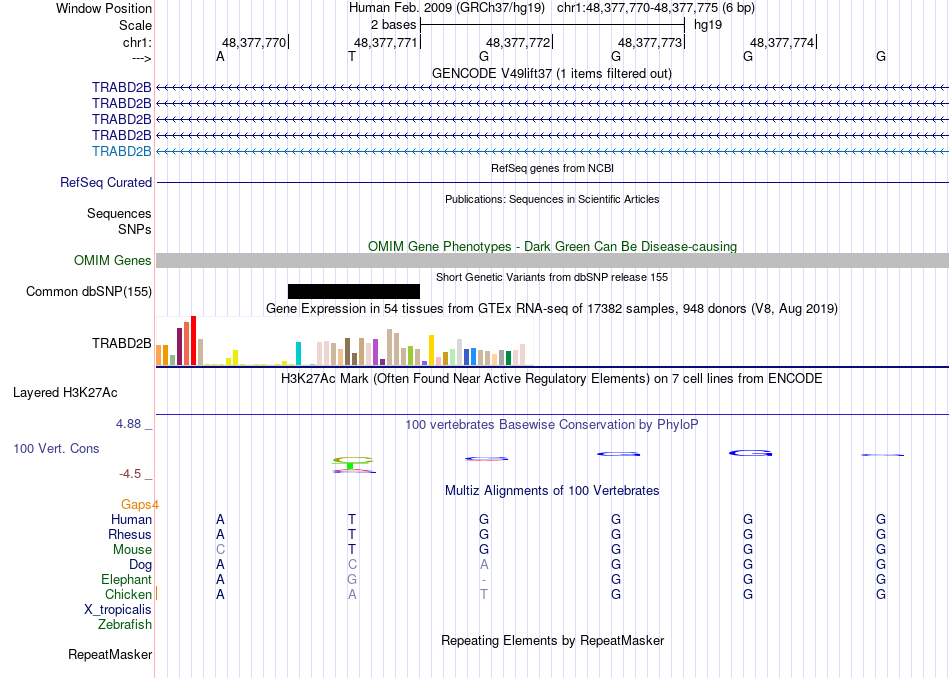Click the Sequences track label
Screen dimensions: 950x678
(119, 213)
